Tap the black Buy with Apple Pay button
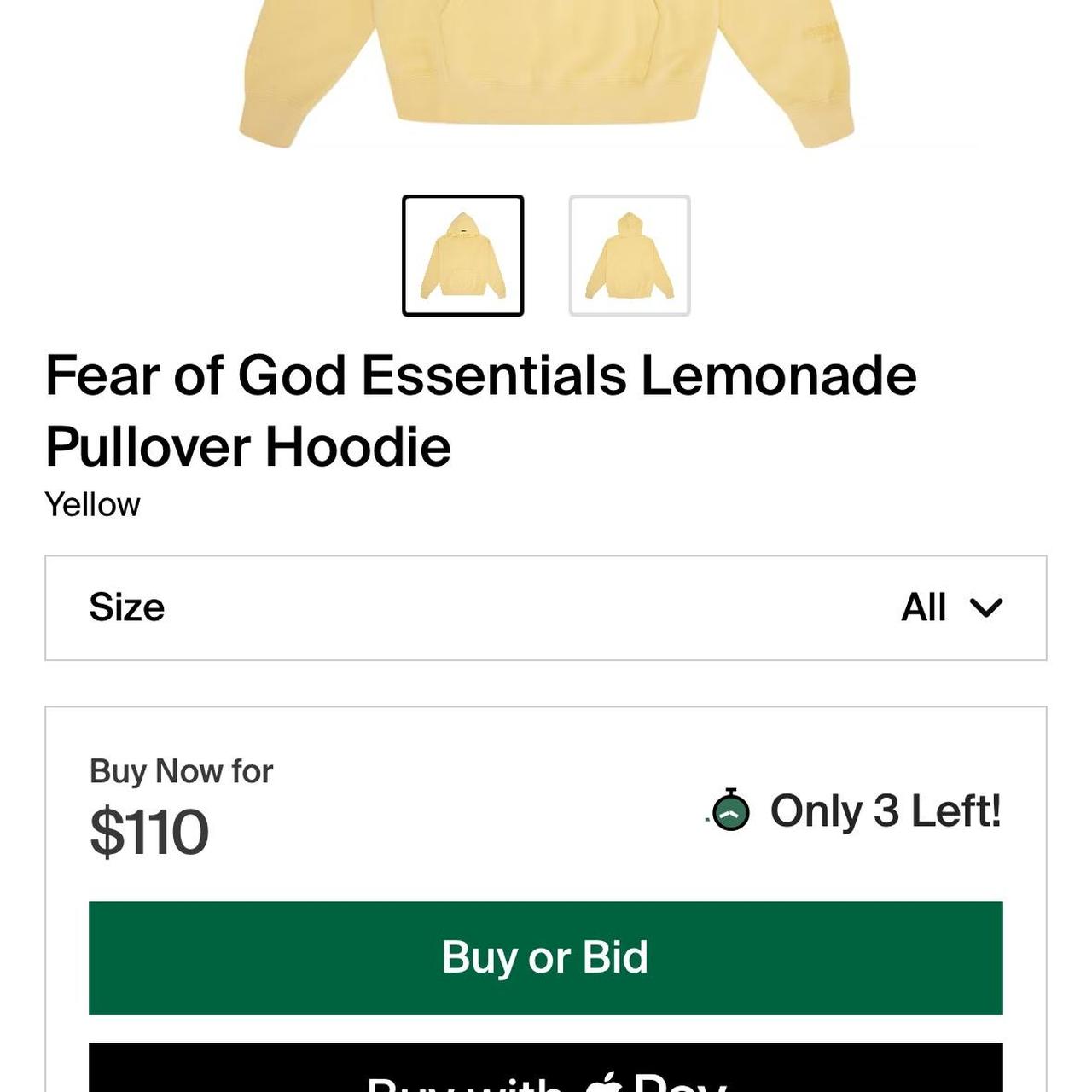1092x1092 pixels. (546, 1067)
